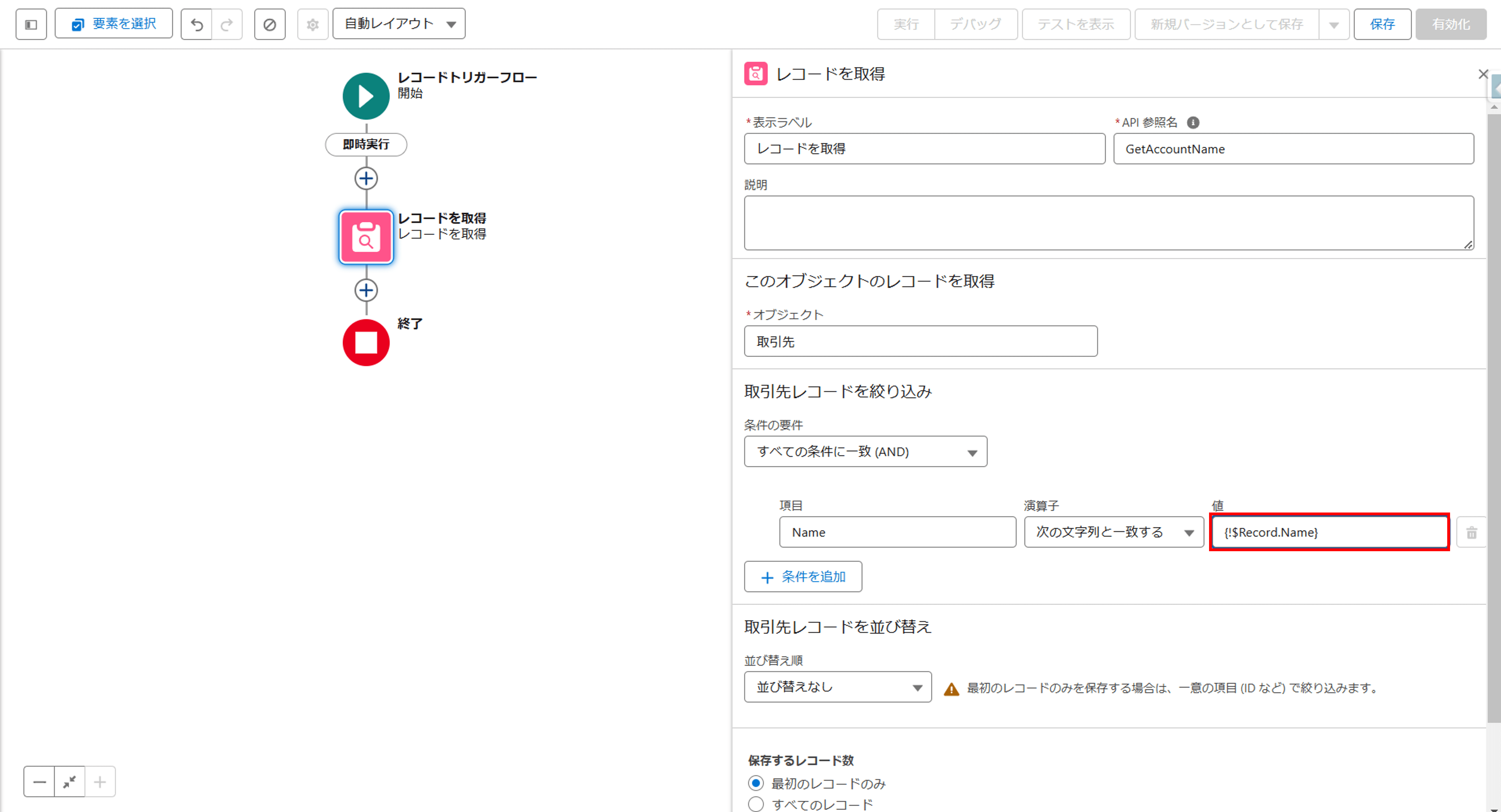Screen dimensions: 1501x812
Task: Open the 演算子 dropdown
Action: coord(1113,532)
